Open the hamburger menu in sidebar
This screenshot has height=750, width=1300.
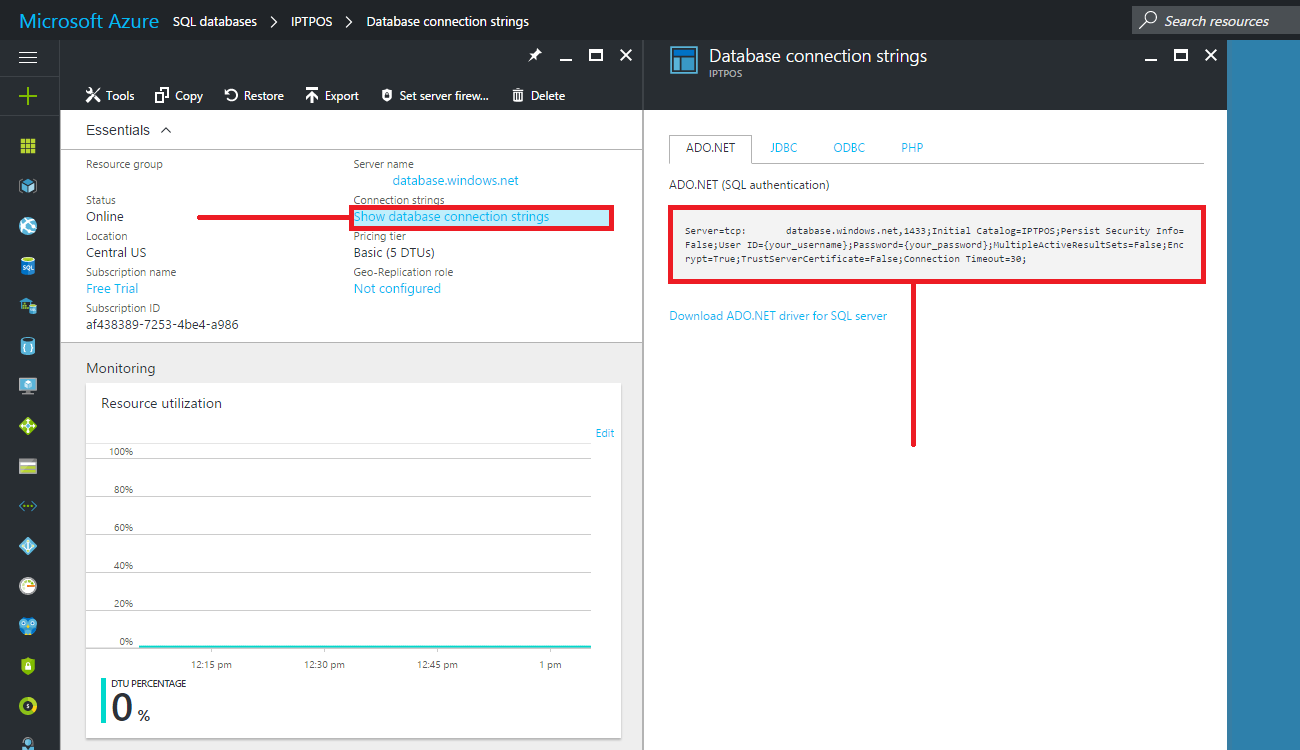click(28, 57)
